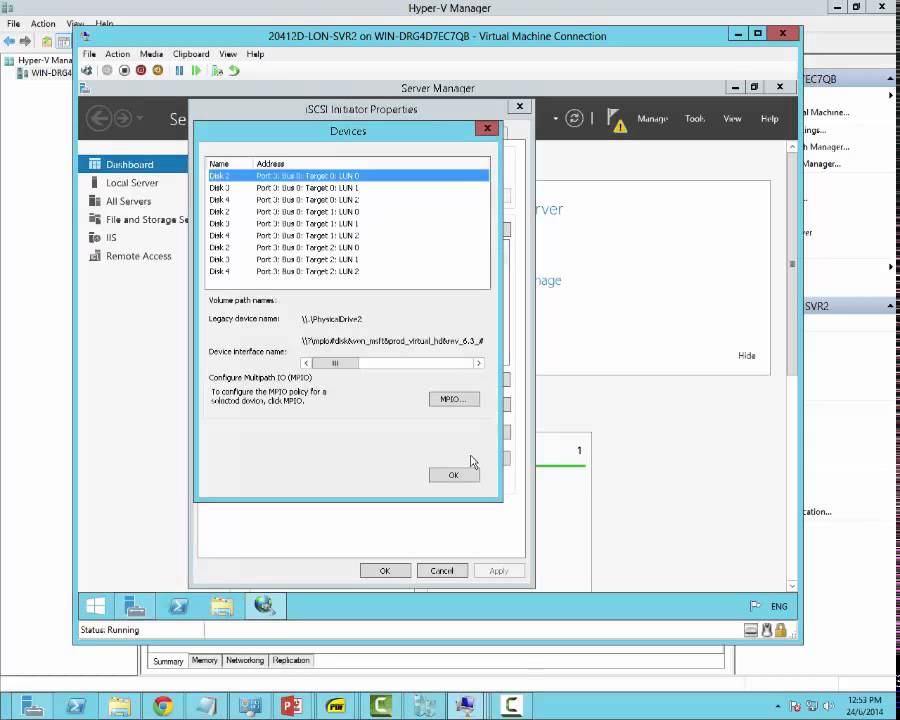Click left arrow of device interface scrollbar
Image resolution: width=900 pixels, height=720 pixels.
[306, 363]
